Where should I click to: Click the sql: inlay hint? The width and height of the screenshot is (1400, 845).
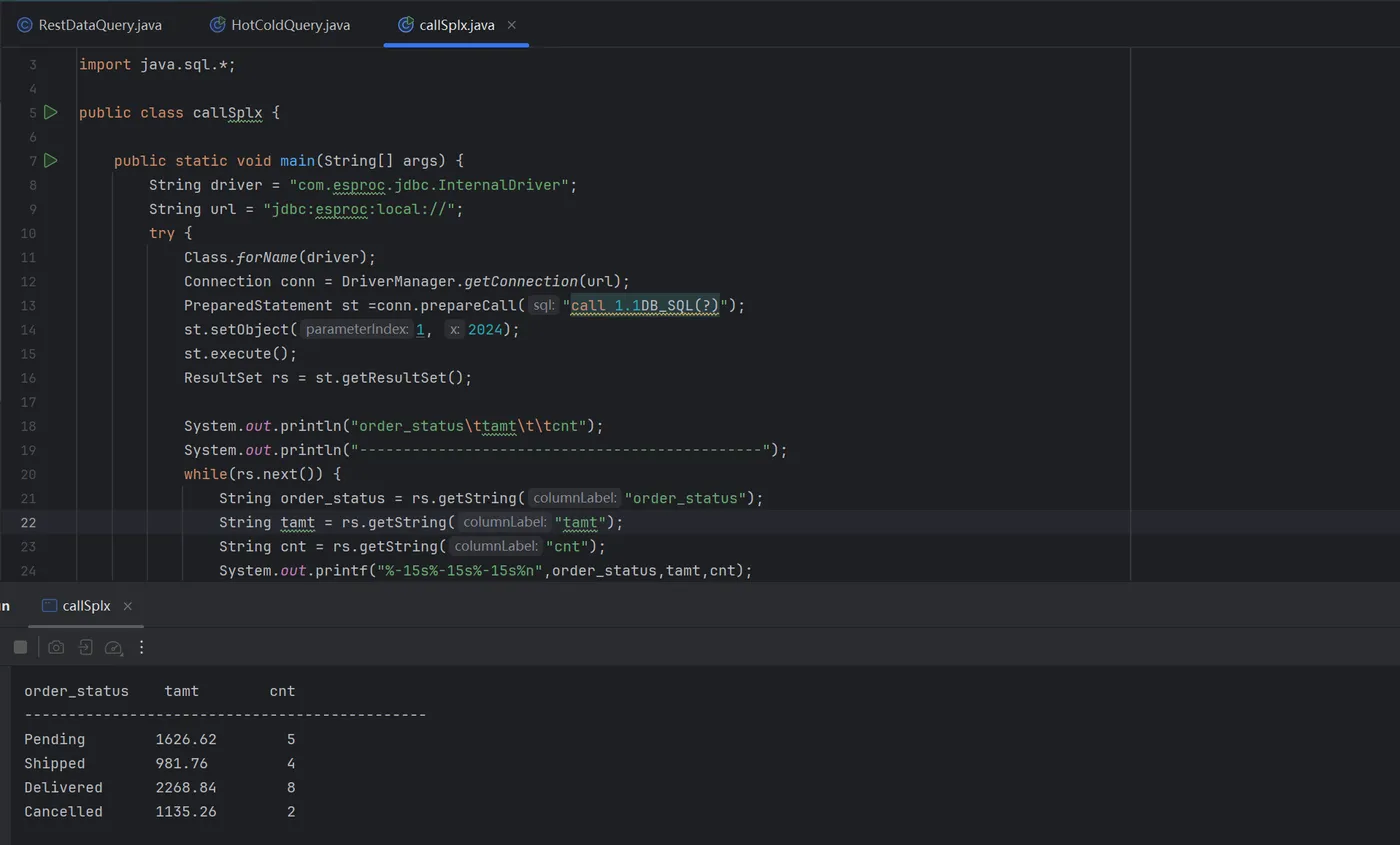click(543, 305)
